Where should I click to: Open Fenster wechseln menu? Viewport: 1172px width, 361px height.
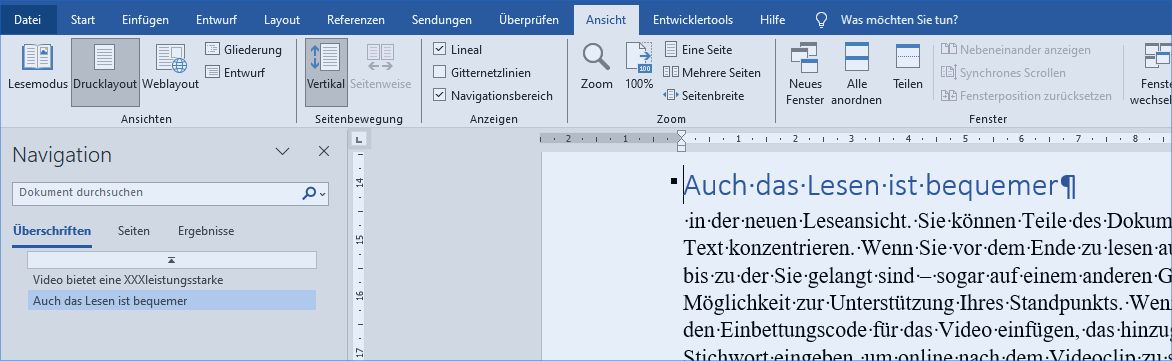(x=1151, y=73)
